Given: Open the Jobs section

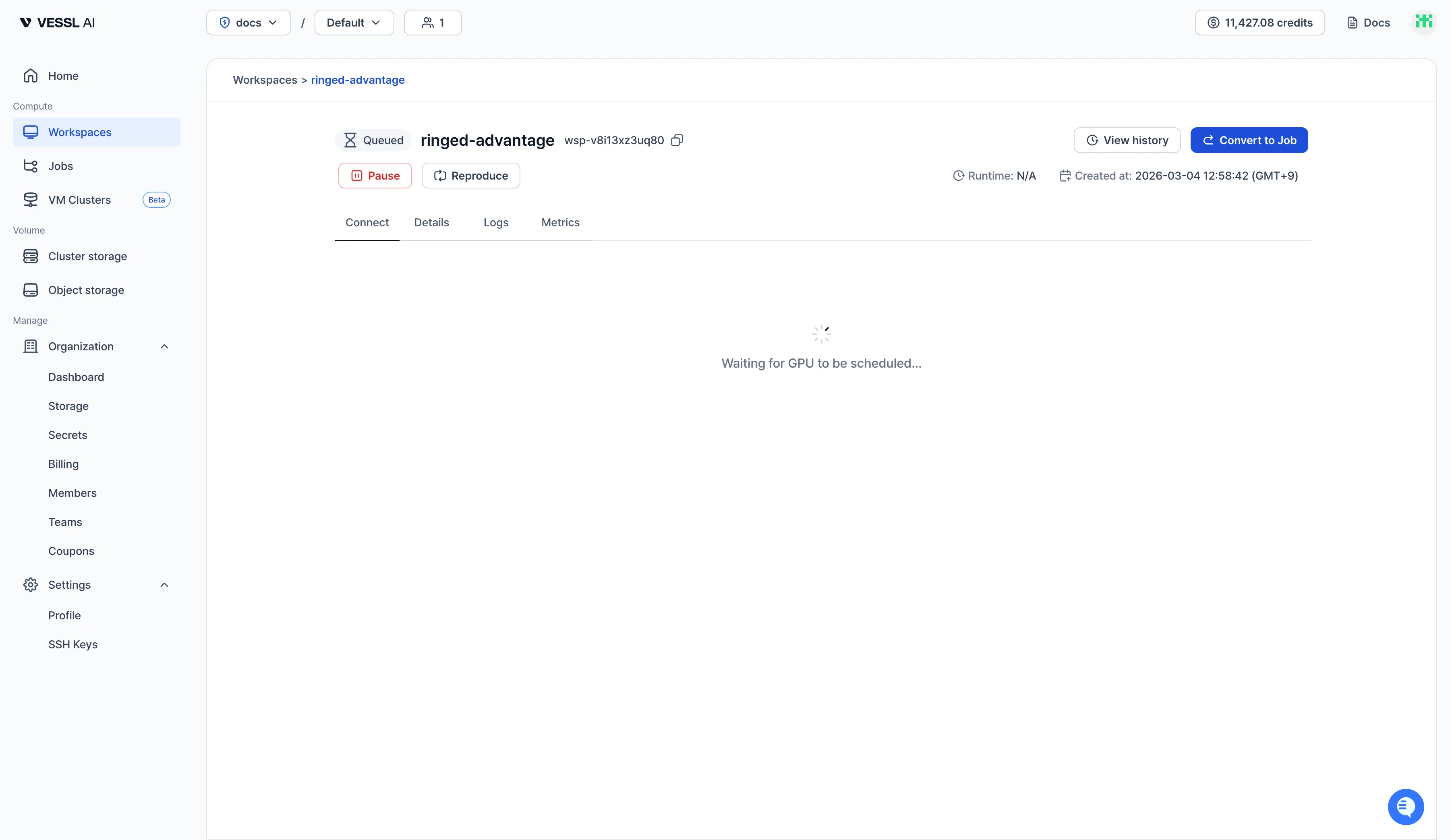Looking at the screenshot, I should tap(96, 166).
